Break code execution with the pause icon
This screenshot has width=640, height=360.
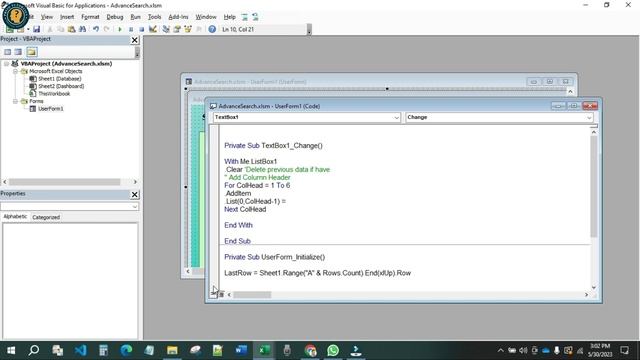(x=131, y=29)
